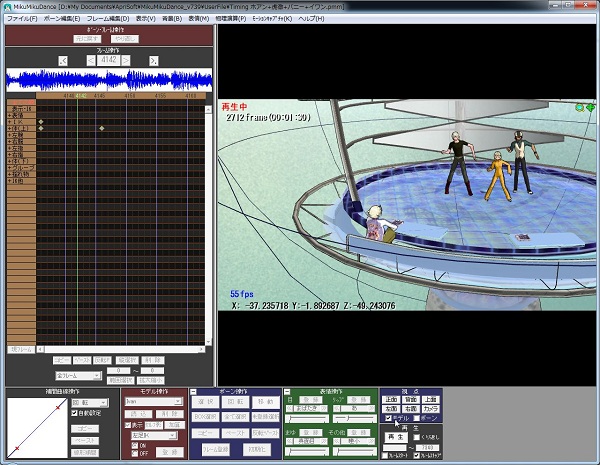Click the timeline horizontal scrollbar right arrow
This screenshot has height=465, width=600.
(x=201, y=349)
